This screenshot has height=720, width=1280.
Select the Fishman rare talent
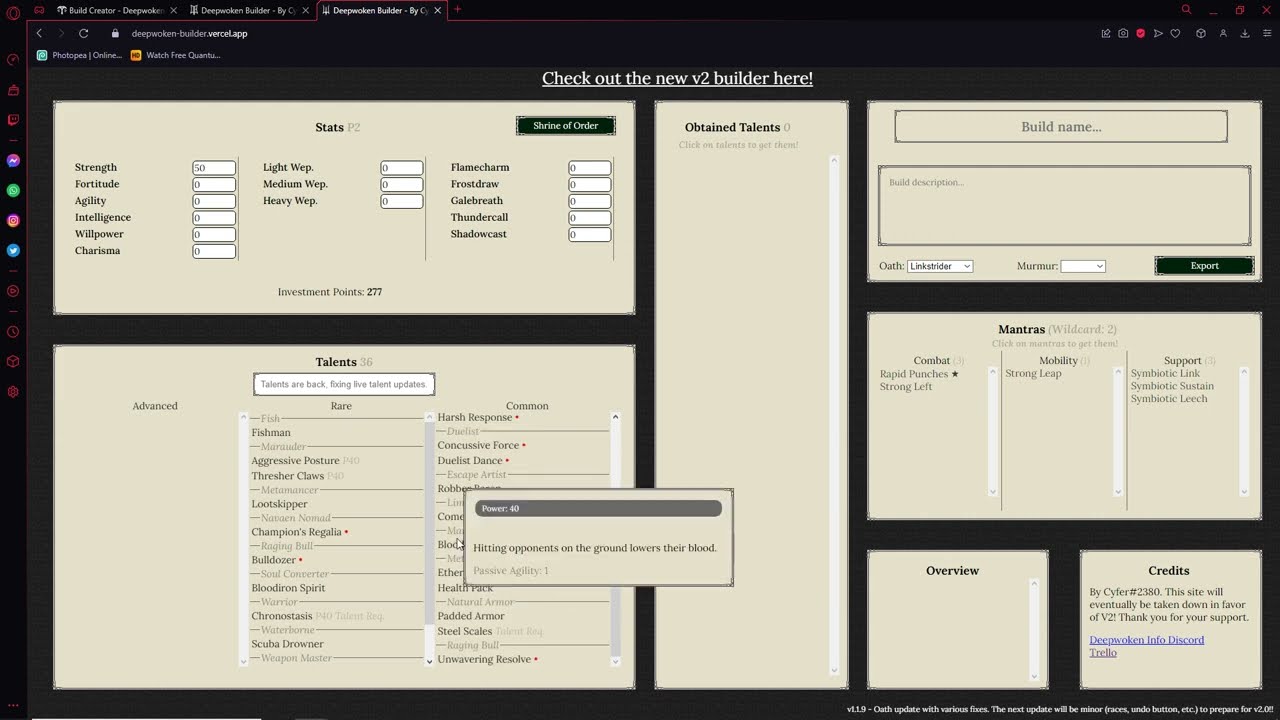tap(271, 433)
